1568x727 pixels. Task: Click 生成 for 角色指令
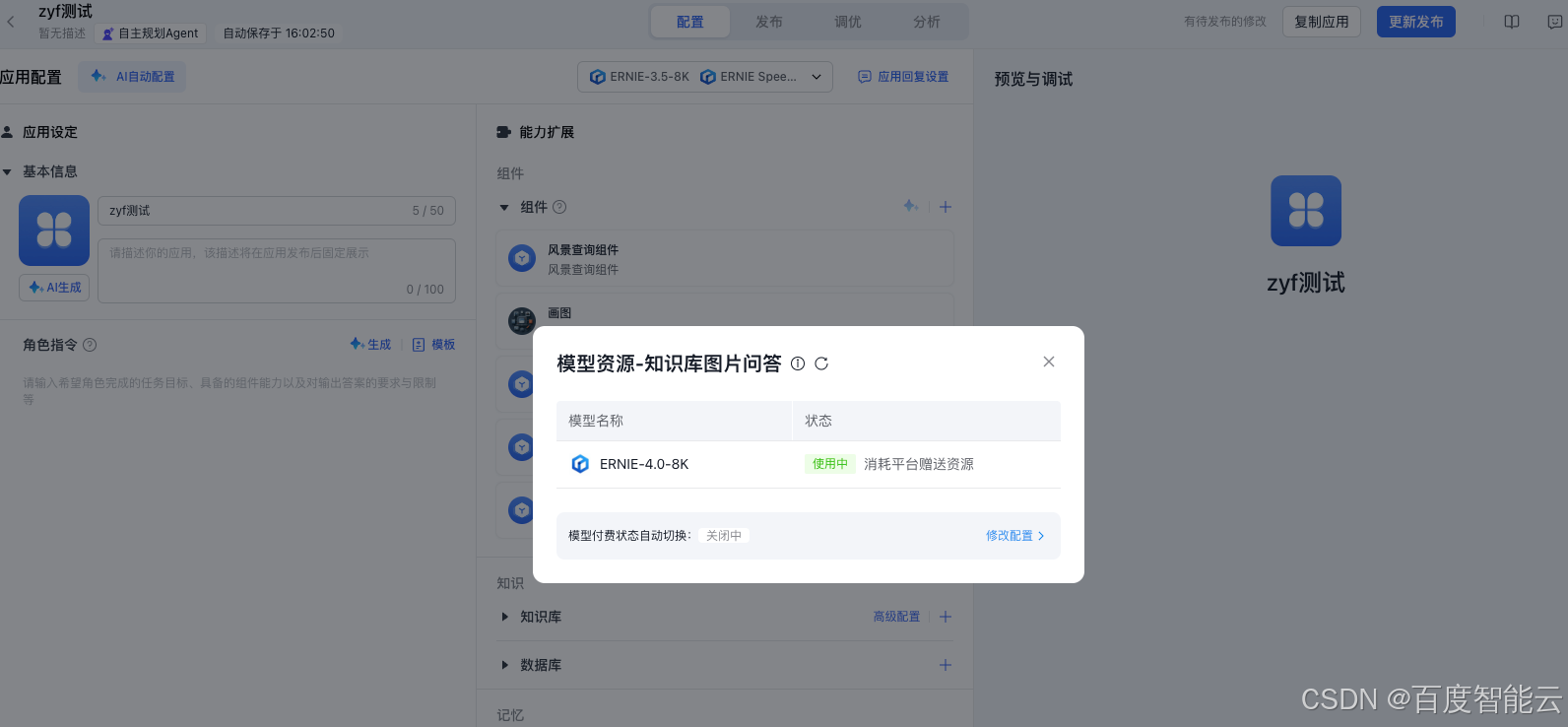click(x=370, y=345)
